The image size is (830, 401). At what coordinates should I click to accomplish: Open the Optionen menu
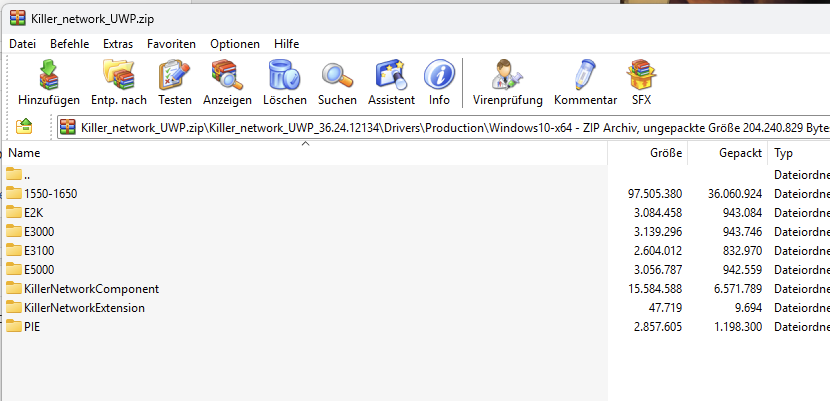pyautogui.click(x=235, y=44)
